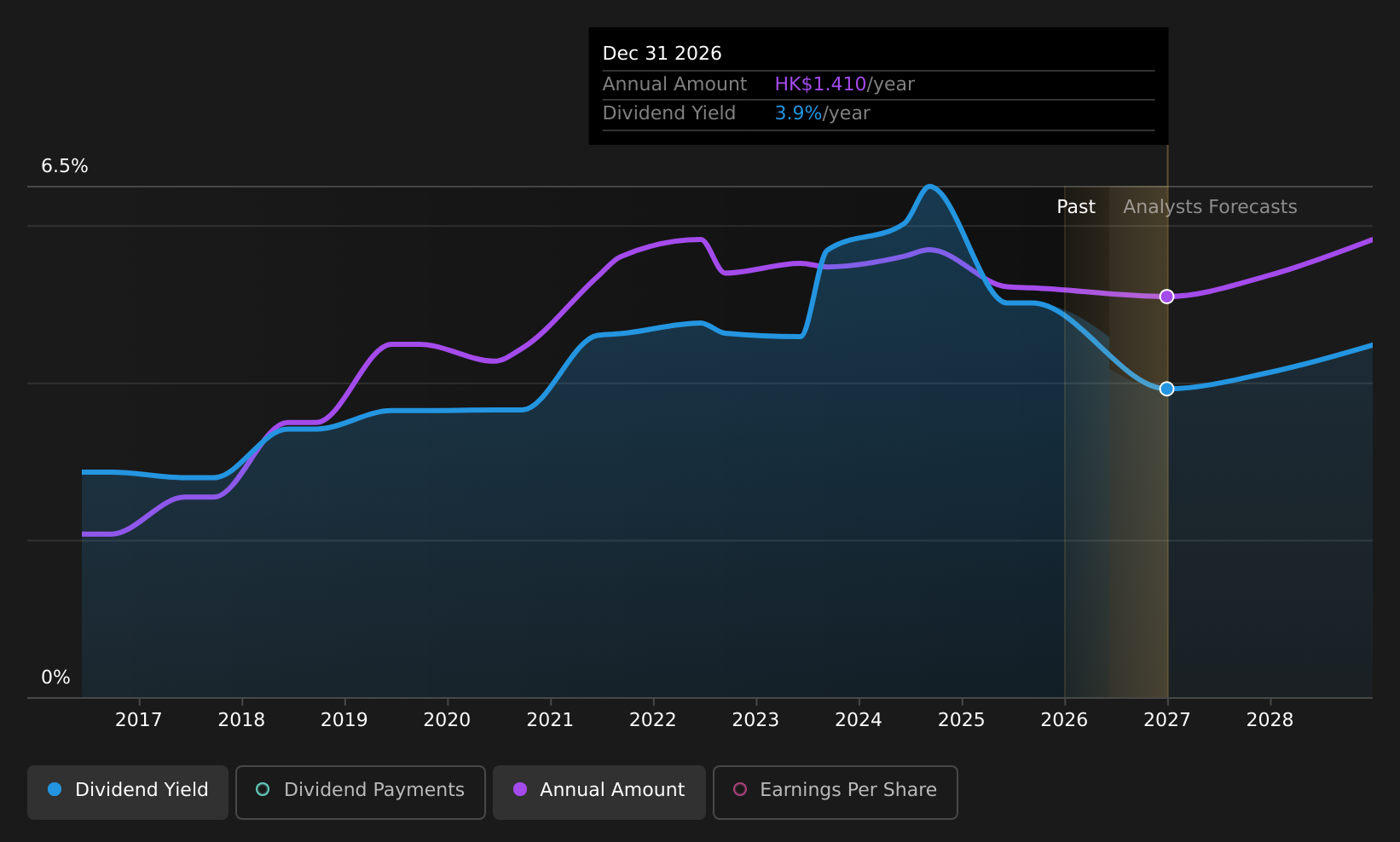Click the Past region label
1400x842 pixels.
1076,207
